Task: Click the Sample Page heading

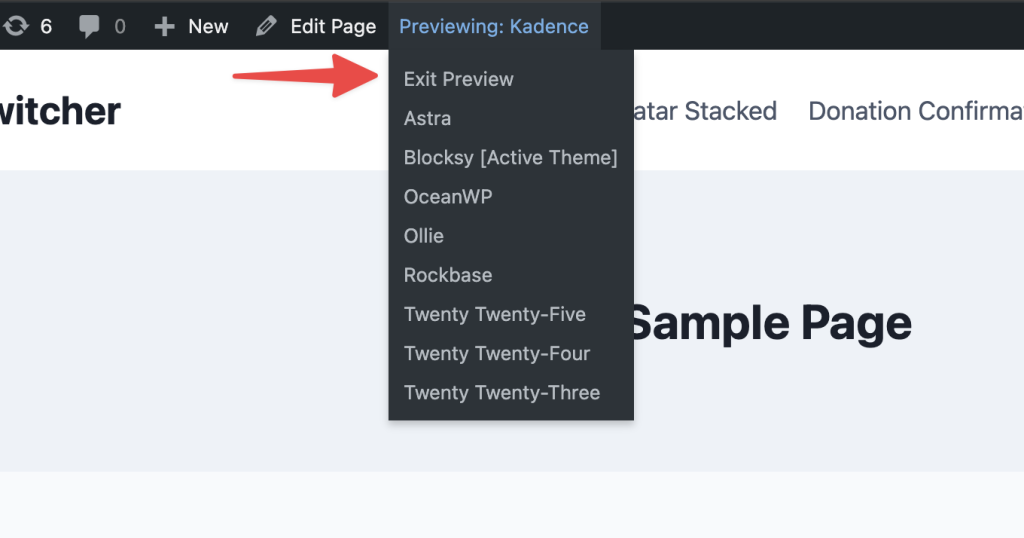Action: 770,324
